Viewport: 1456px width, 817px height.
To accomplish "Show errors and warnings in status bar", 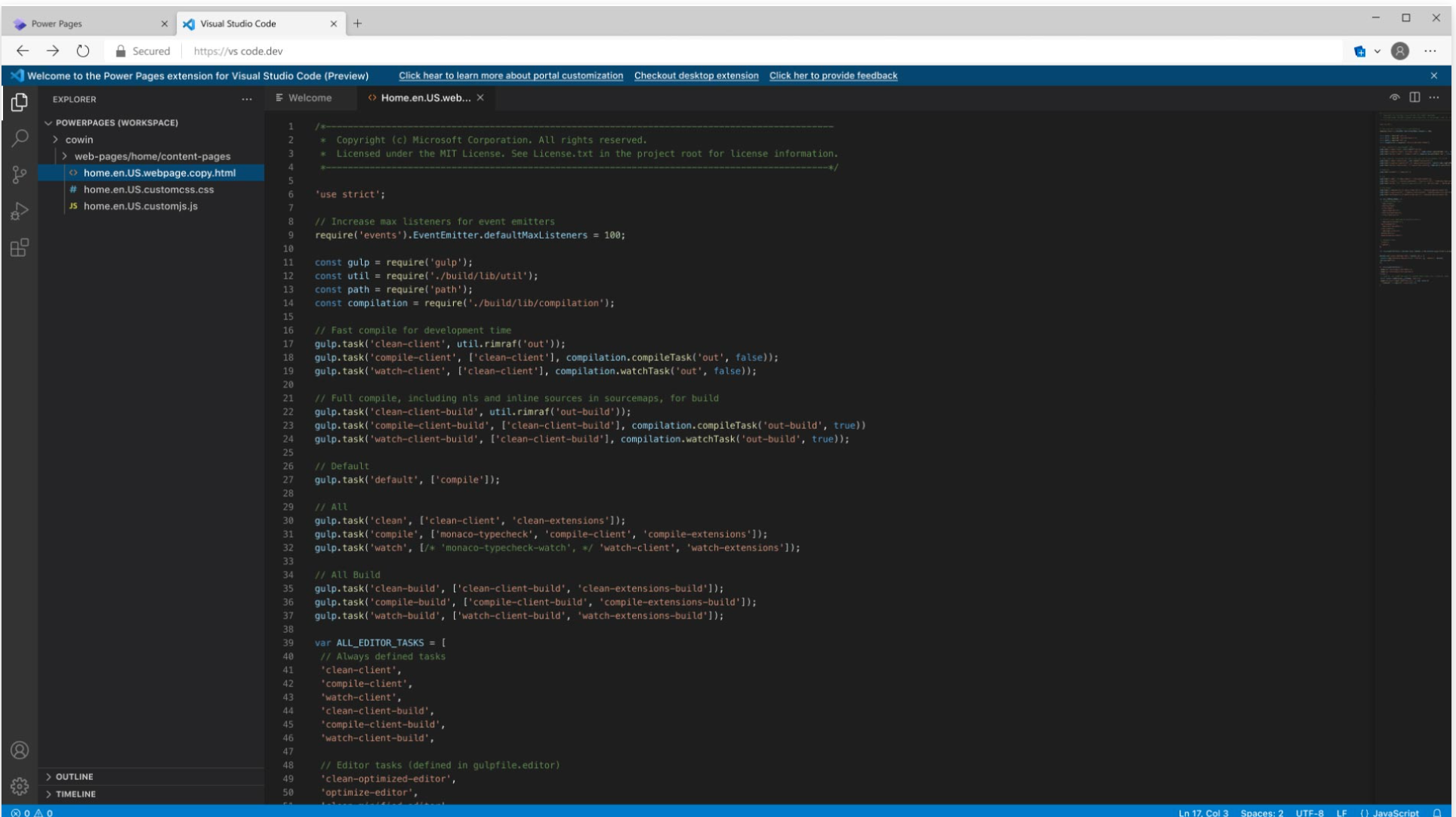I will 32,812.
